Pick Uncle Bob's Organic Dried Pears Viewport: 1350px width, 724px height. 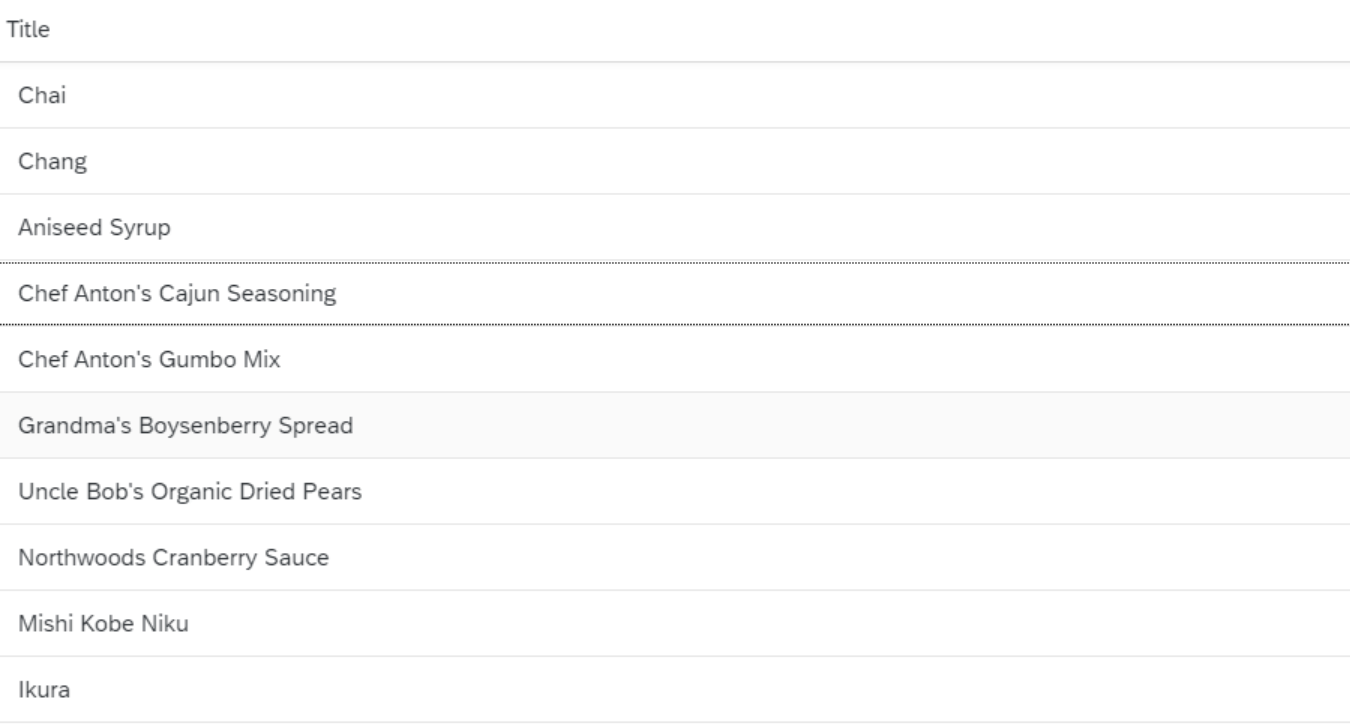click(675, 491)
